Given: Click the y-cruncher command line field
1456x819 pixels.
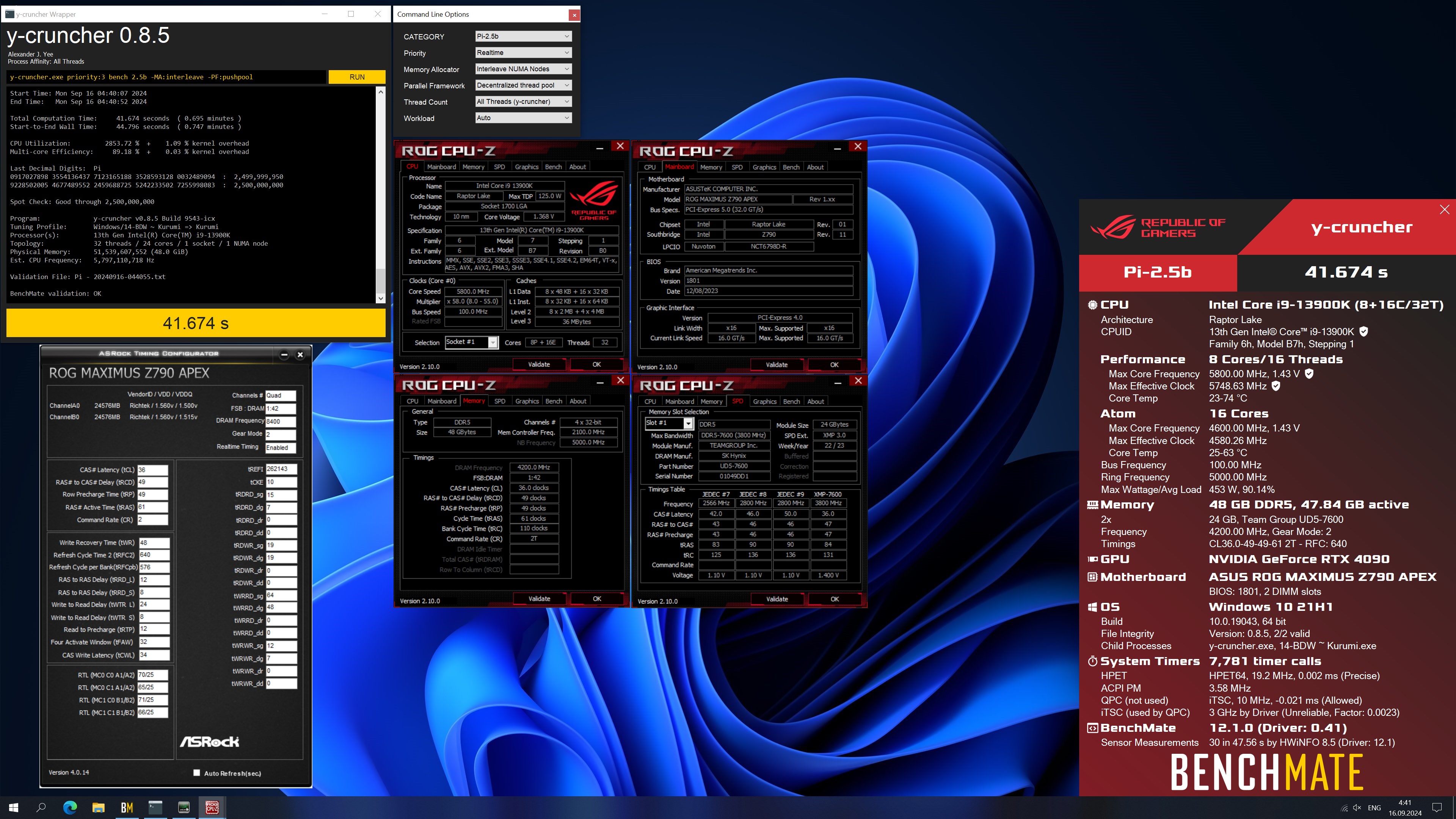Looking at the screenshot, I should [x=166, y=77].
